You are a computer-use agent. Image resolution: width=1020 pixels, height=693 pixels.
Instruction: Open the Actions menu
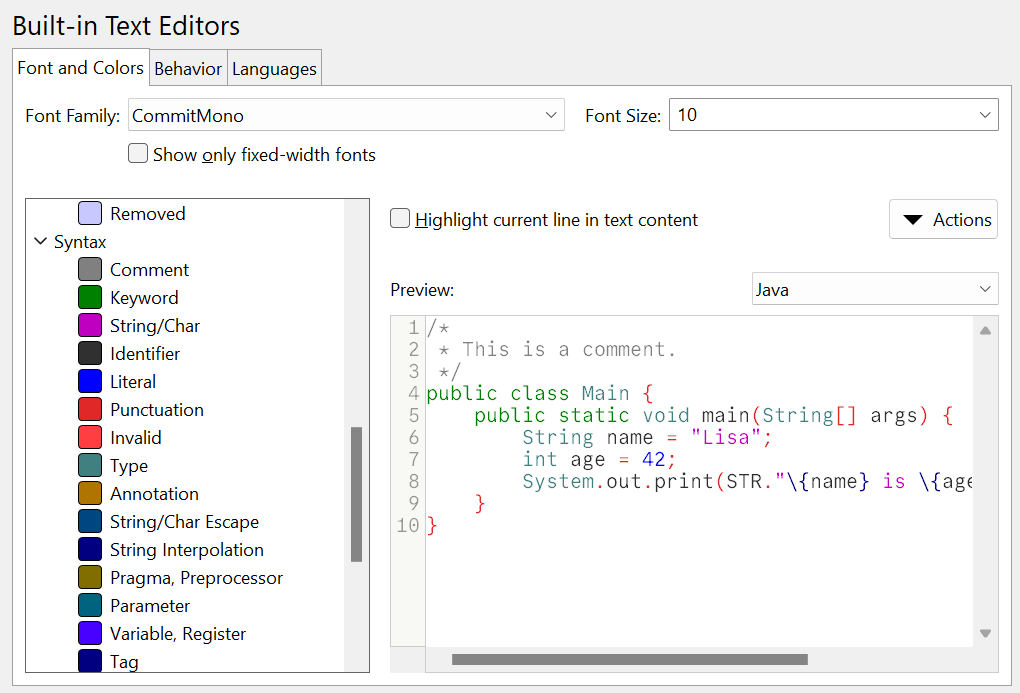click(943, 218)
